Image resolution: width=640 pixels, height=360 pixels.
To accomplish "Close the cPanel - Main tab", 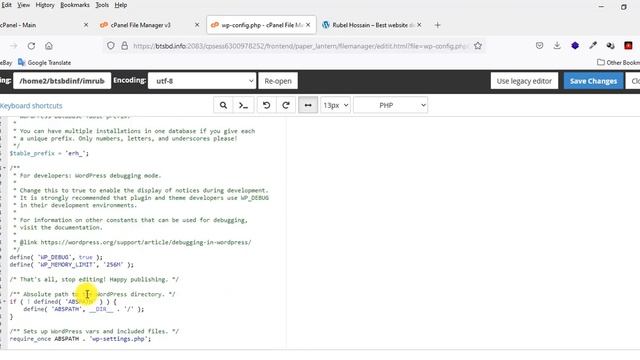I will pyautogui.click(x=86, y=25).
